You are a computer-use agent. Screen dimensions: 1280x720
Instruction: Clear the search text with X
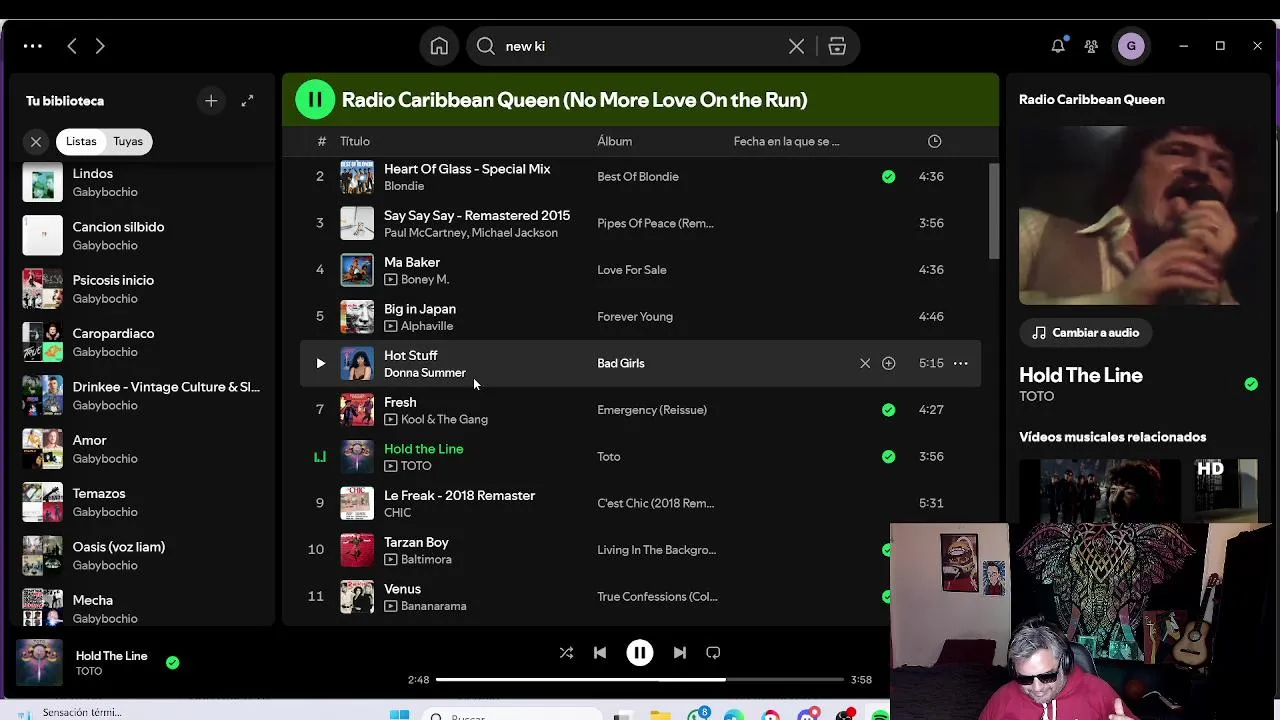[x=796, y=46]
